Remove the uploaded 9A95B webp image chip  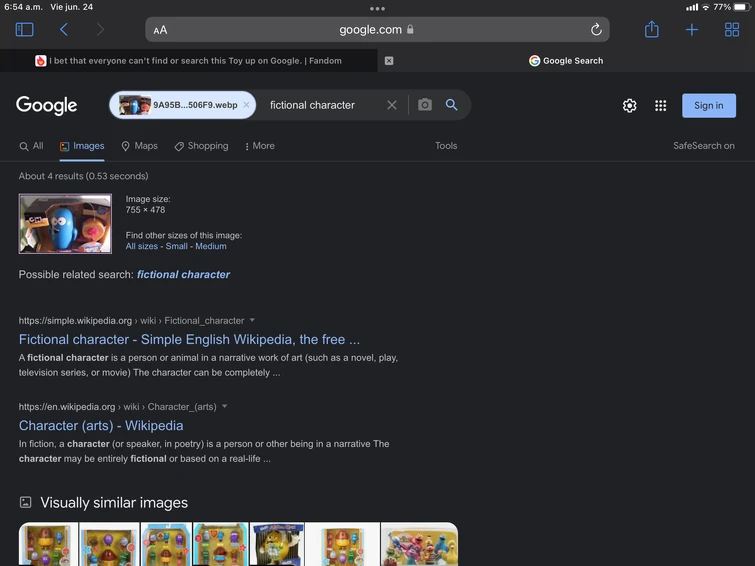coord(247,105)
